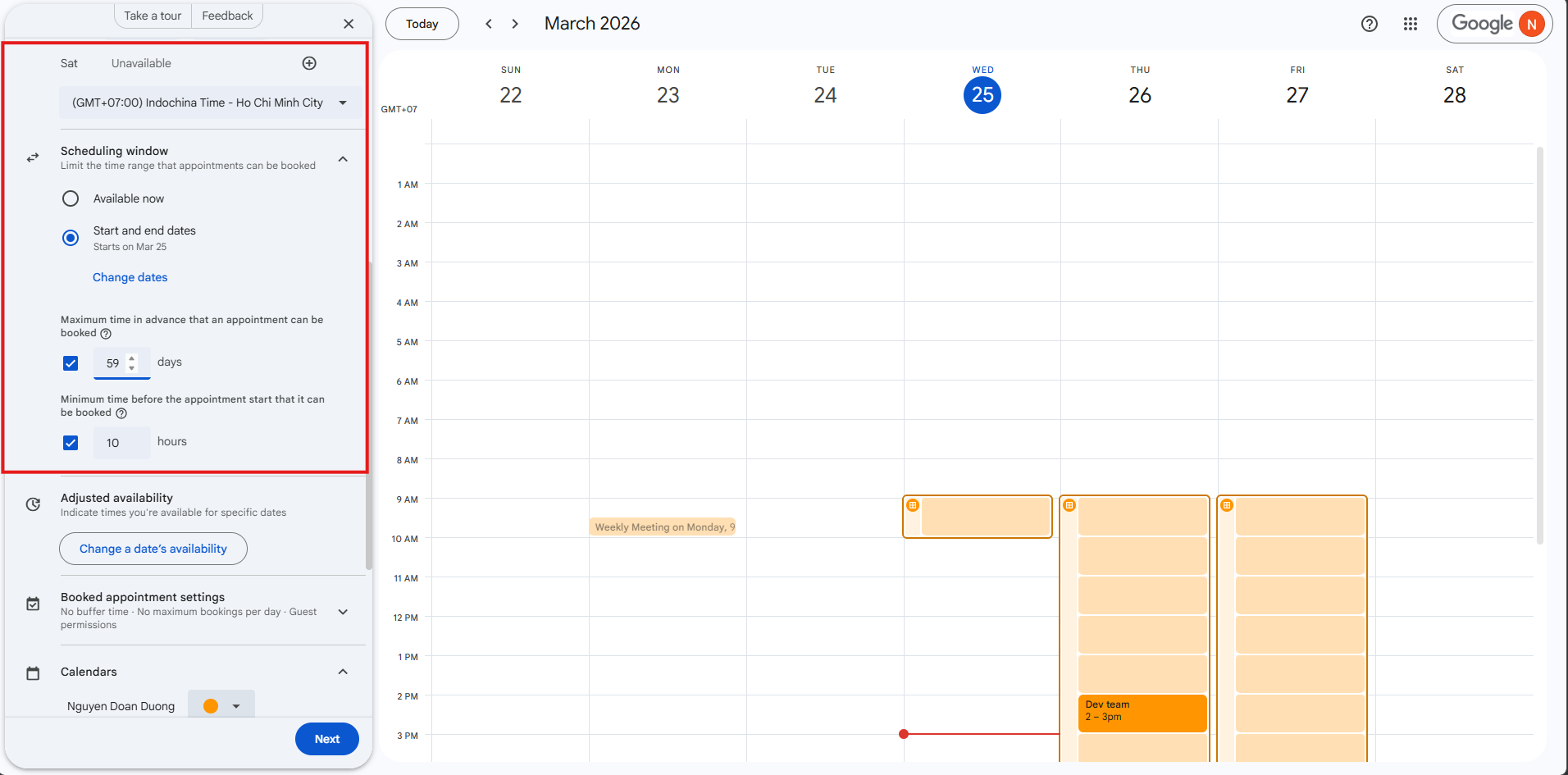Click the Change dates link
Screen dimensions: 1568x775
130,277
